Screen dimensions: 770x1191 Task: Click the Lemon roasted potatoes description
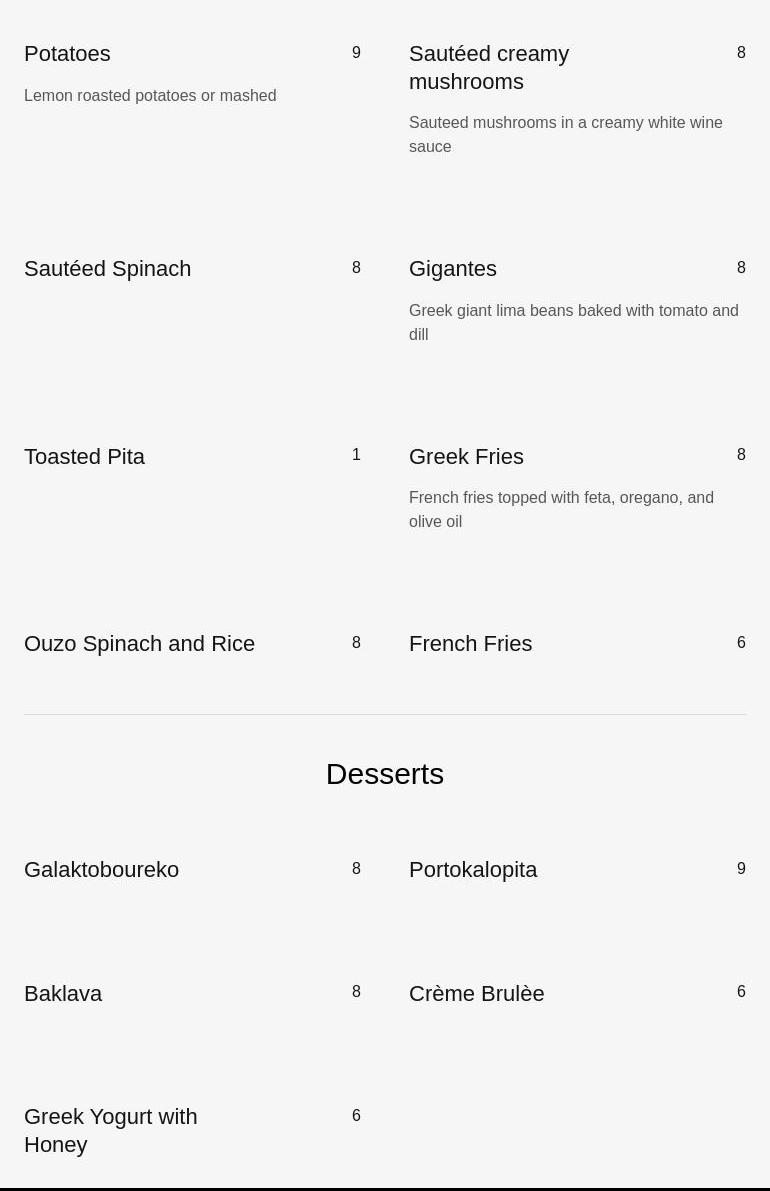150,96
